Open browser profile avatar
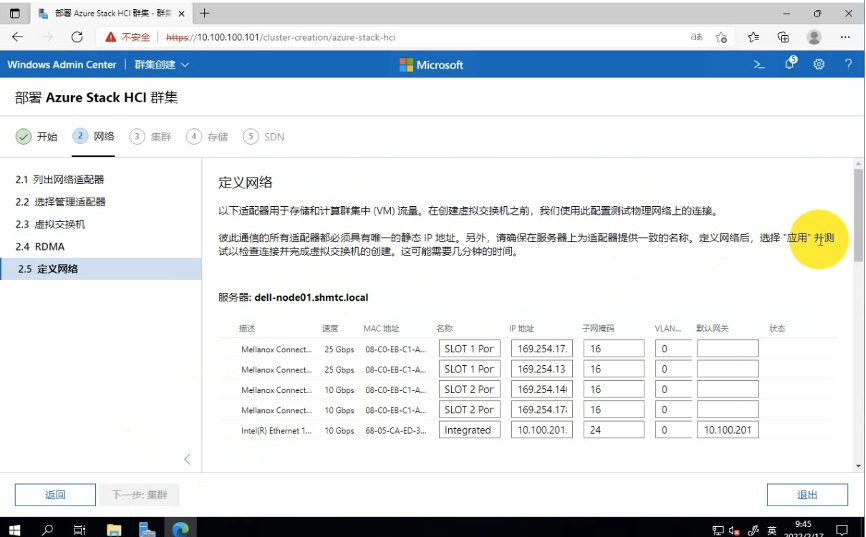The height and width of the screenshot is (537, 866). 814,37
